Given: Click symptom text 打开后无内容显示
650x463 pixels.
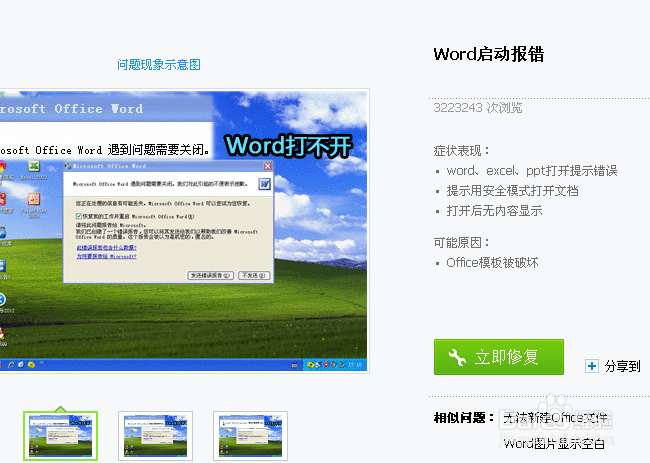Looking at the screenshot, I should (x=494, y=211).
